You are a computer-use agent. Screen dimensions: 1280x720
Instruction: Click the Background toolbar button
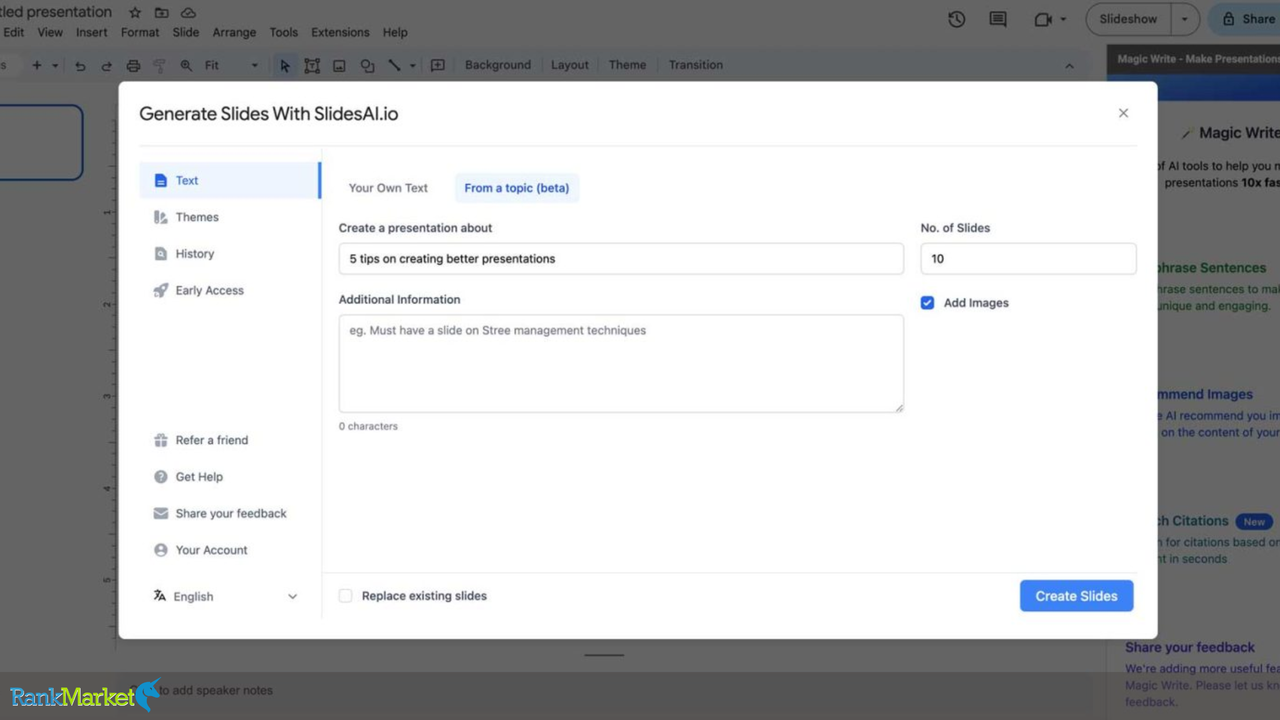pos(498,65)
